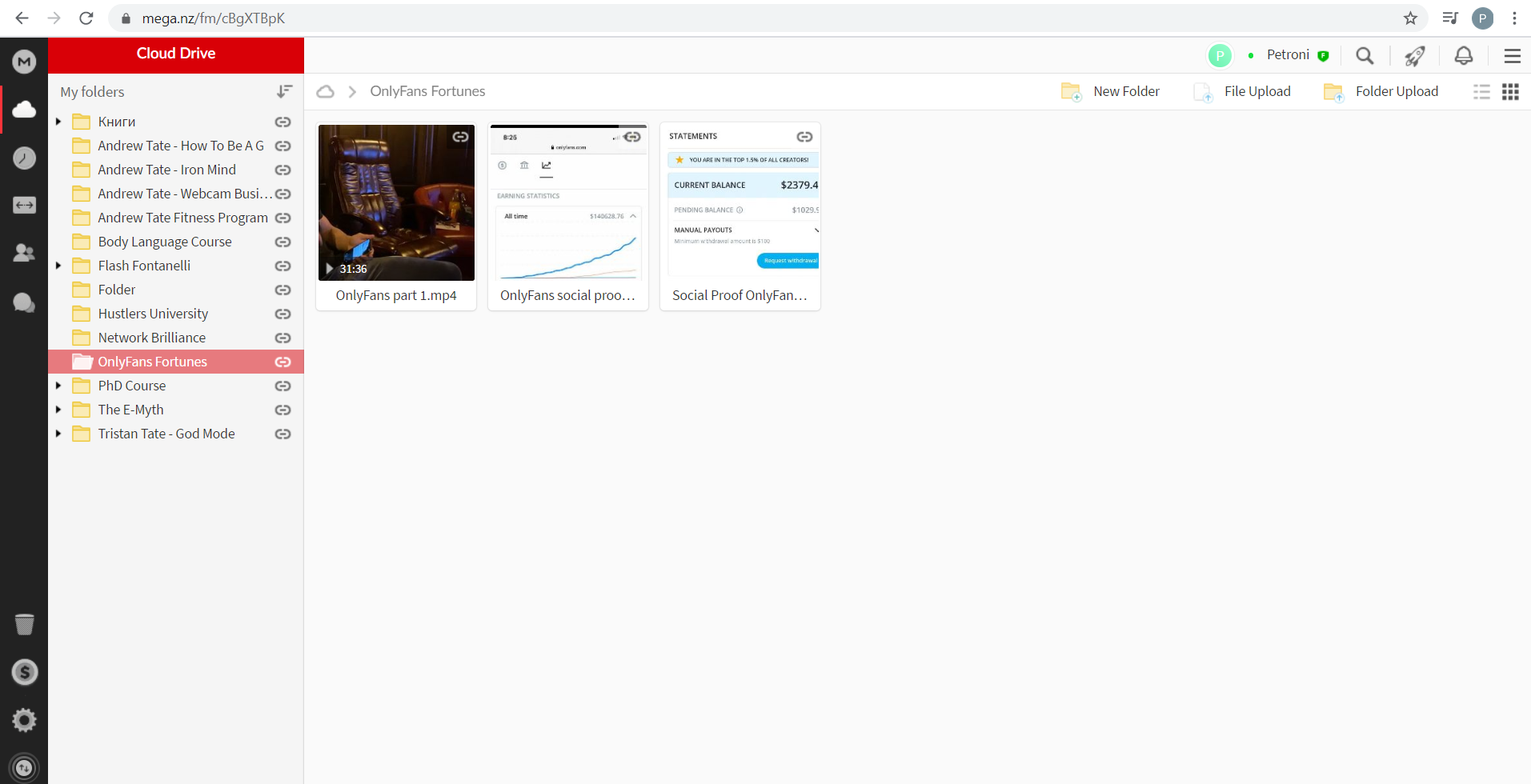Viewport: 1531px width, 784px height.
Task: Open the Rubbish Bin icon
Action: (24, 624)
